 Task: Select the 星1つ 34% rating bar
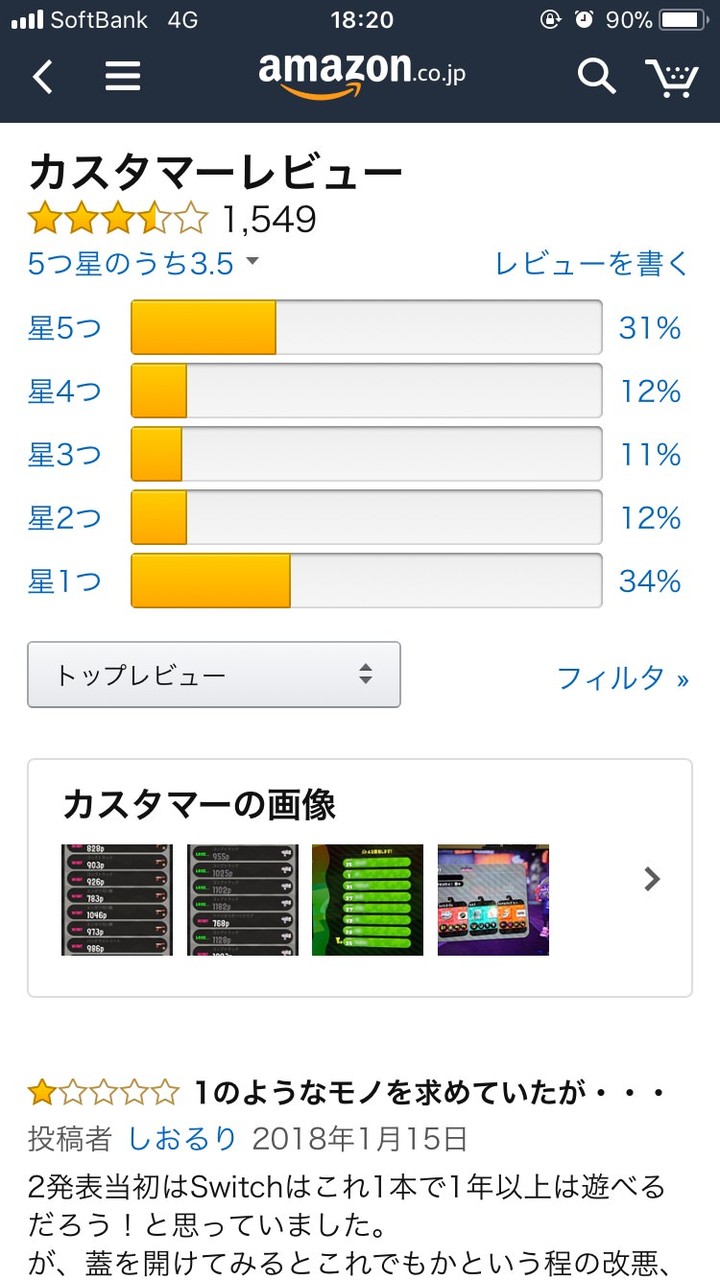(x=366, y=581)
